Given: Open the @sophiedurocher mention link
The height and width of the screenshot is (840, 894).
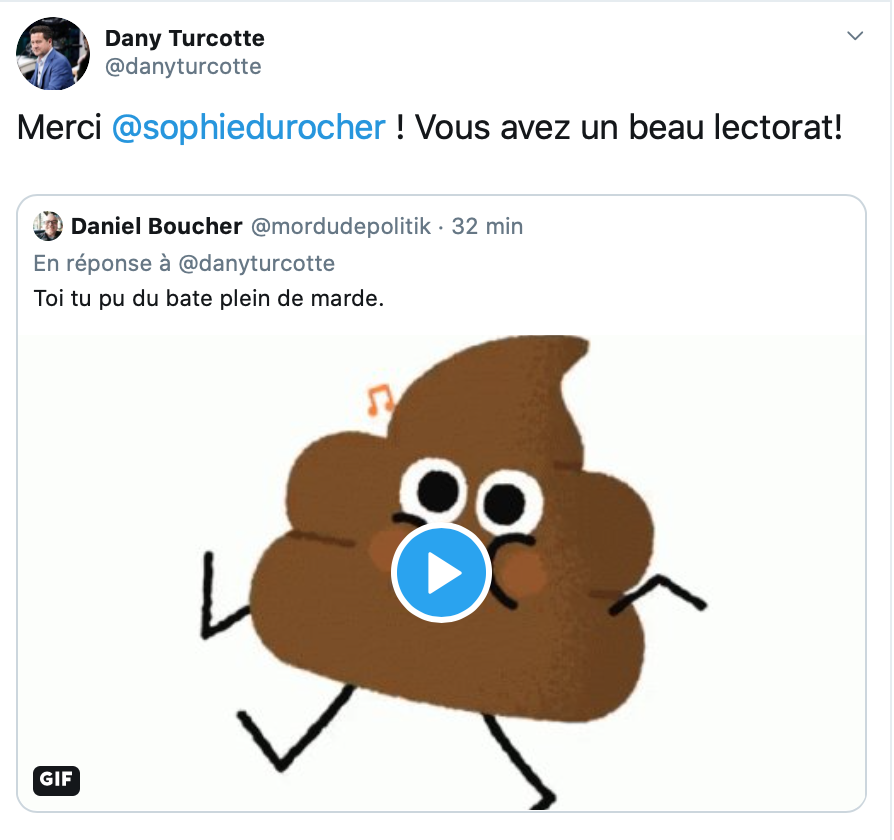Looking at the screenshot, I should point(249,127).
